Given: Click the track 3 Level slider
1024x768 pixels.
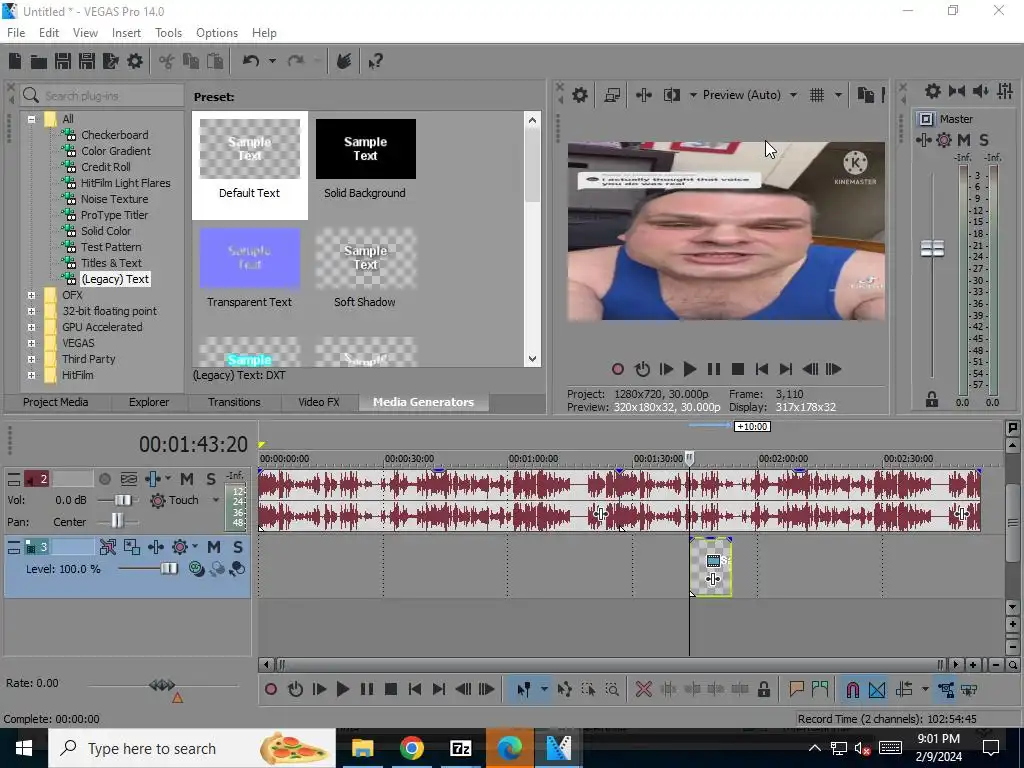Looking at the screenshot, I should (148, 569).
